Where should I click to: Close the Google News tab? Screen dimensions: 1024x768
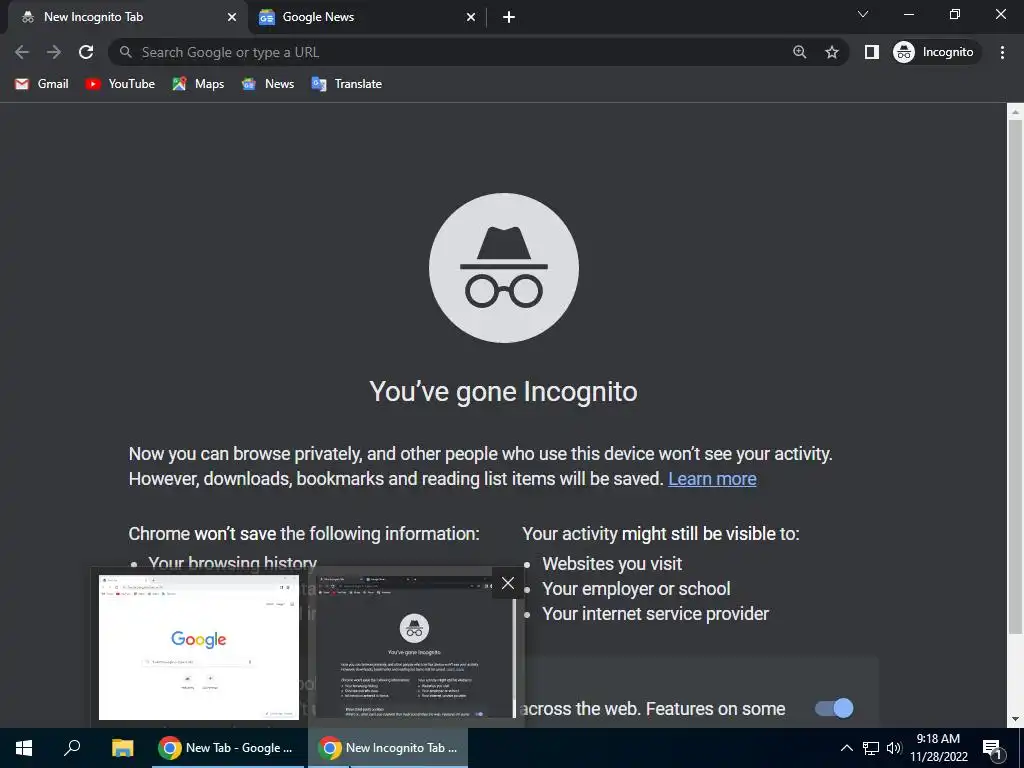[471, 17]
